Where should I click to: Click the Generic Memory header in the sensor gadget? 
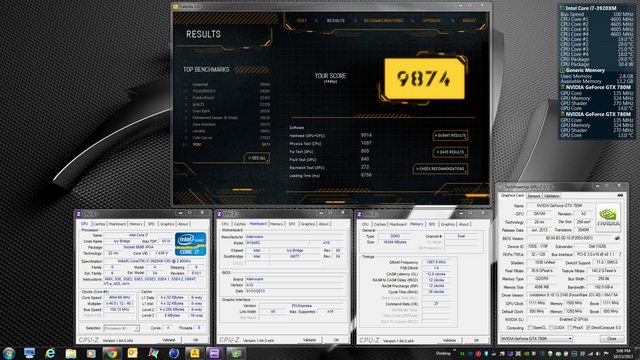(x=584, y=70)
